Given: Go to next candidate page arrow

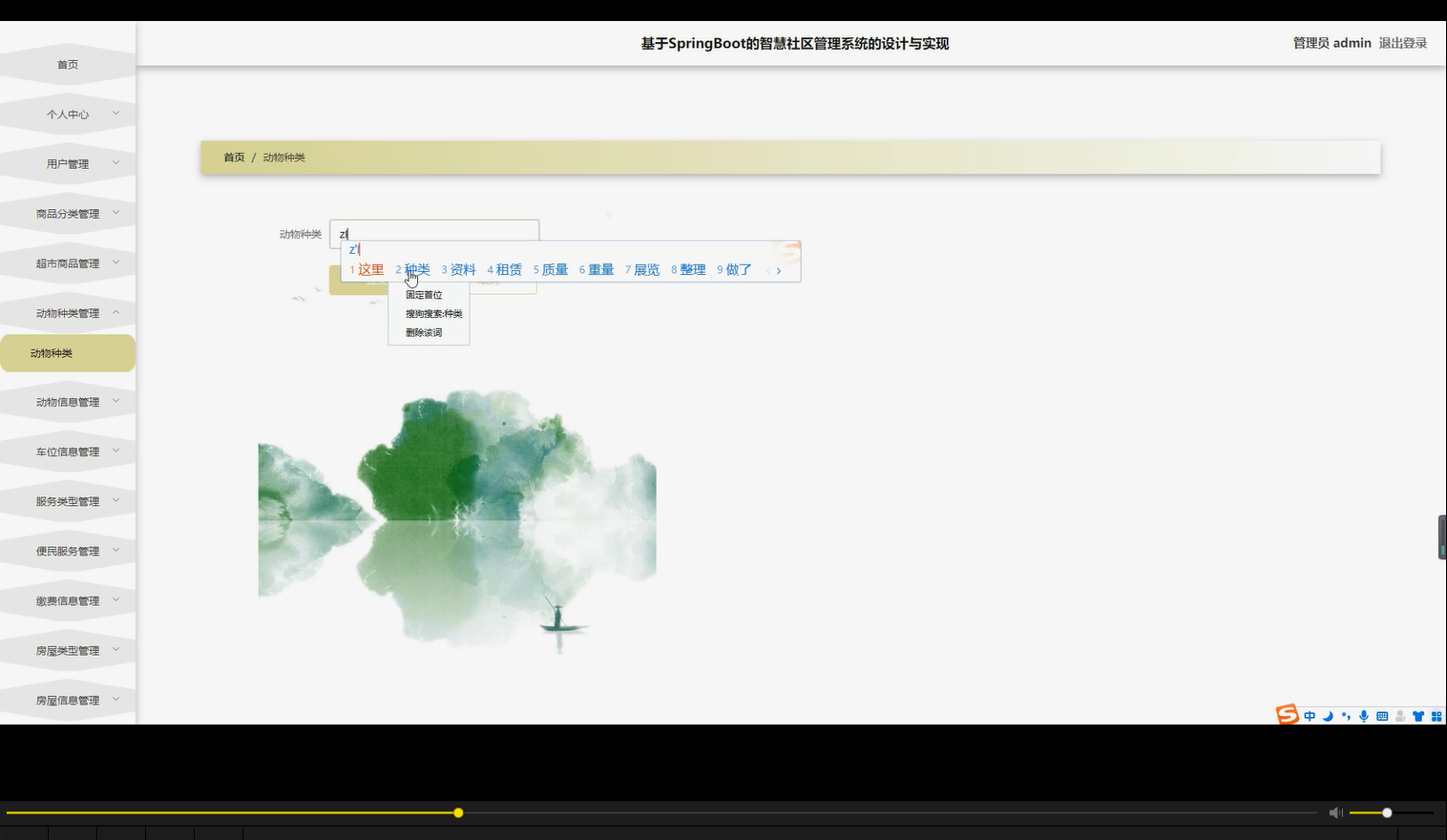Looking at the screenshot, I should click(779, 270).
